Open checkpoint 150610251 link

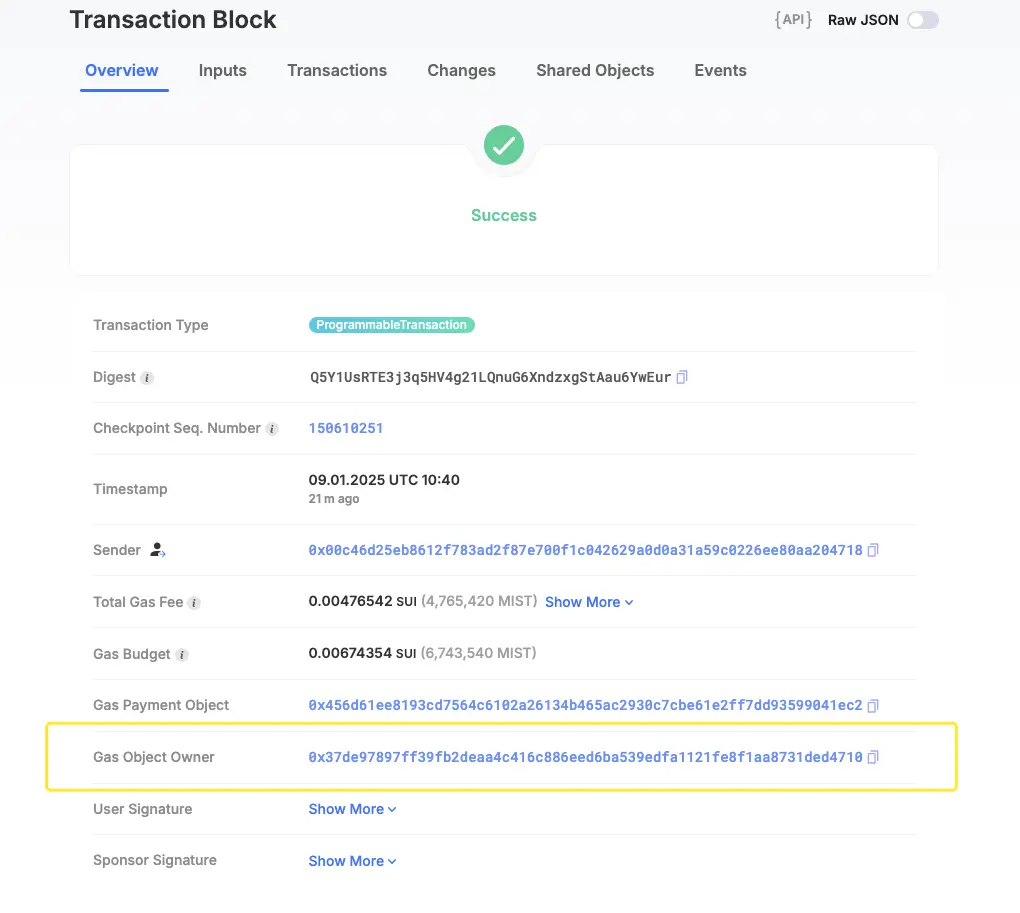(x=345, y=429)
